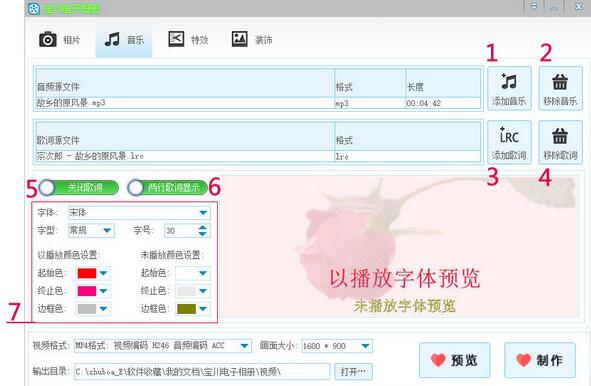
Task: Open the 相片 (Photos) tab
Action: click(x=60, y=40)
